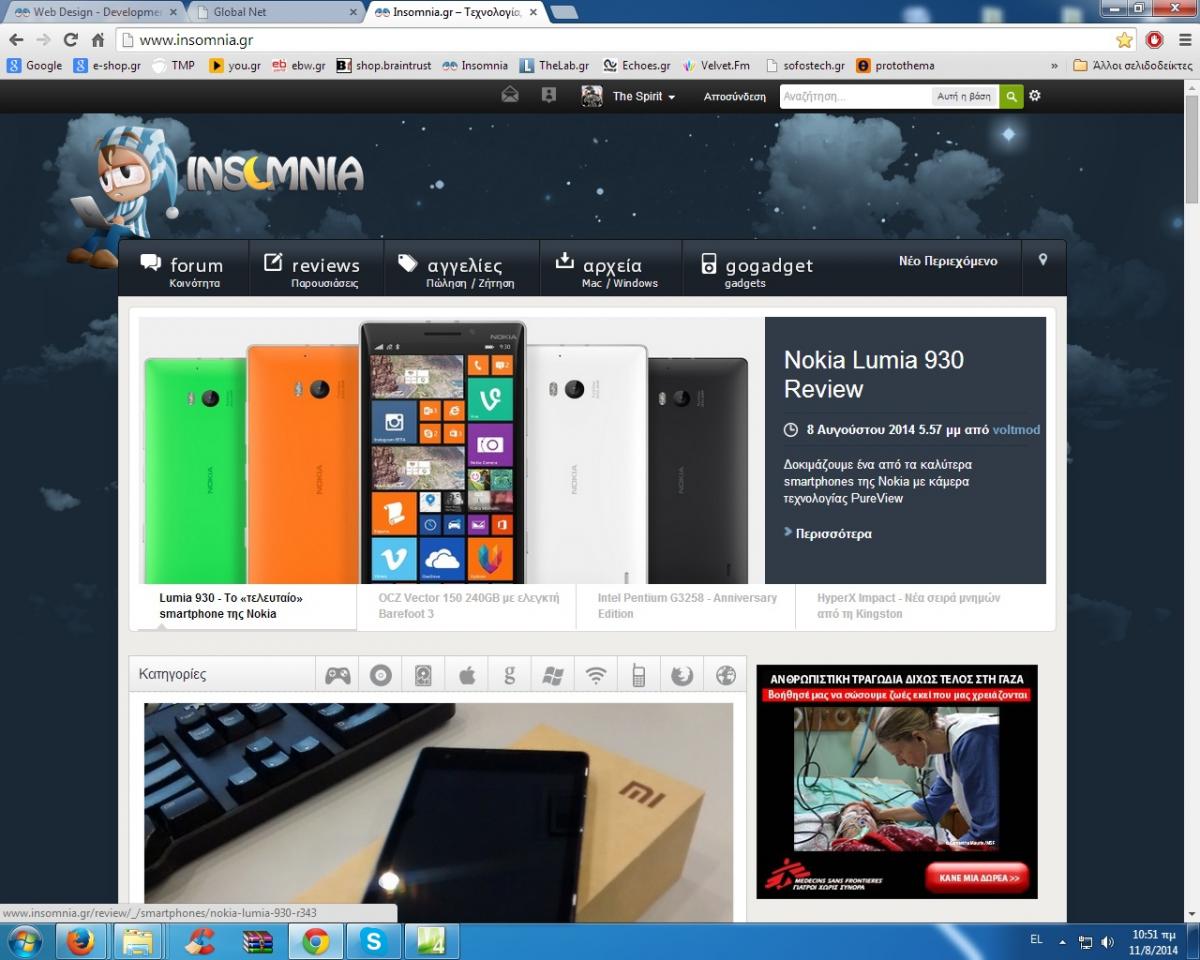1200x960 pixels.
Task: Open the Chrome hamburger menu
Action: (1183, 40)
